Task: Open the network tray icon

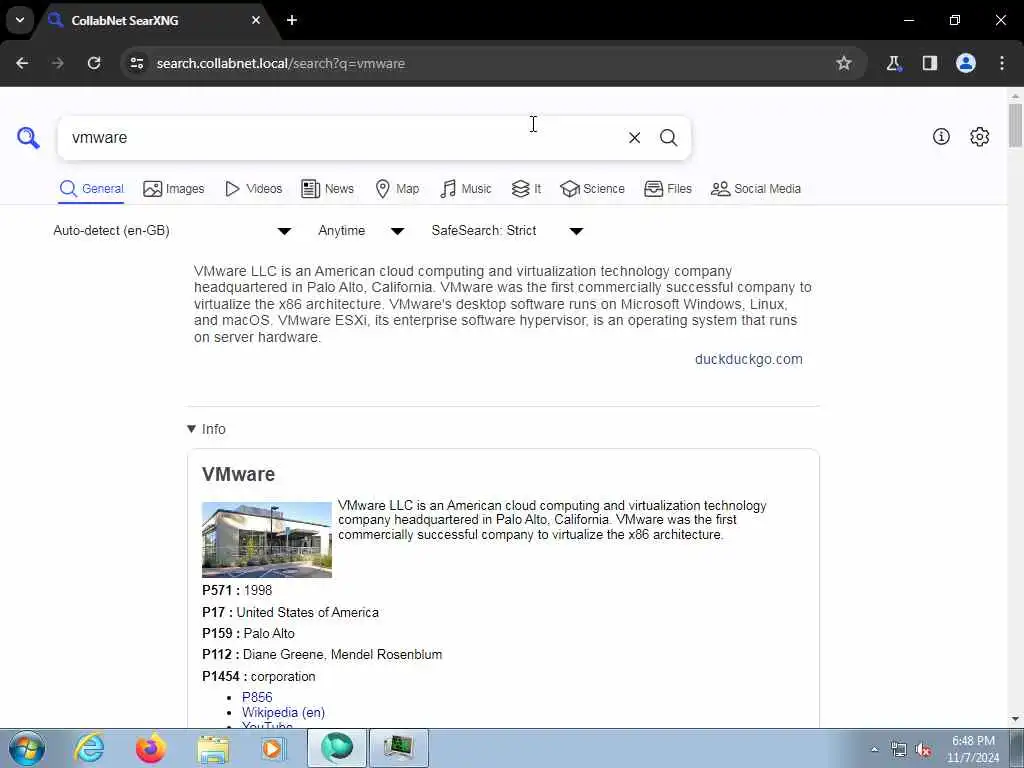Action: 899,750
